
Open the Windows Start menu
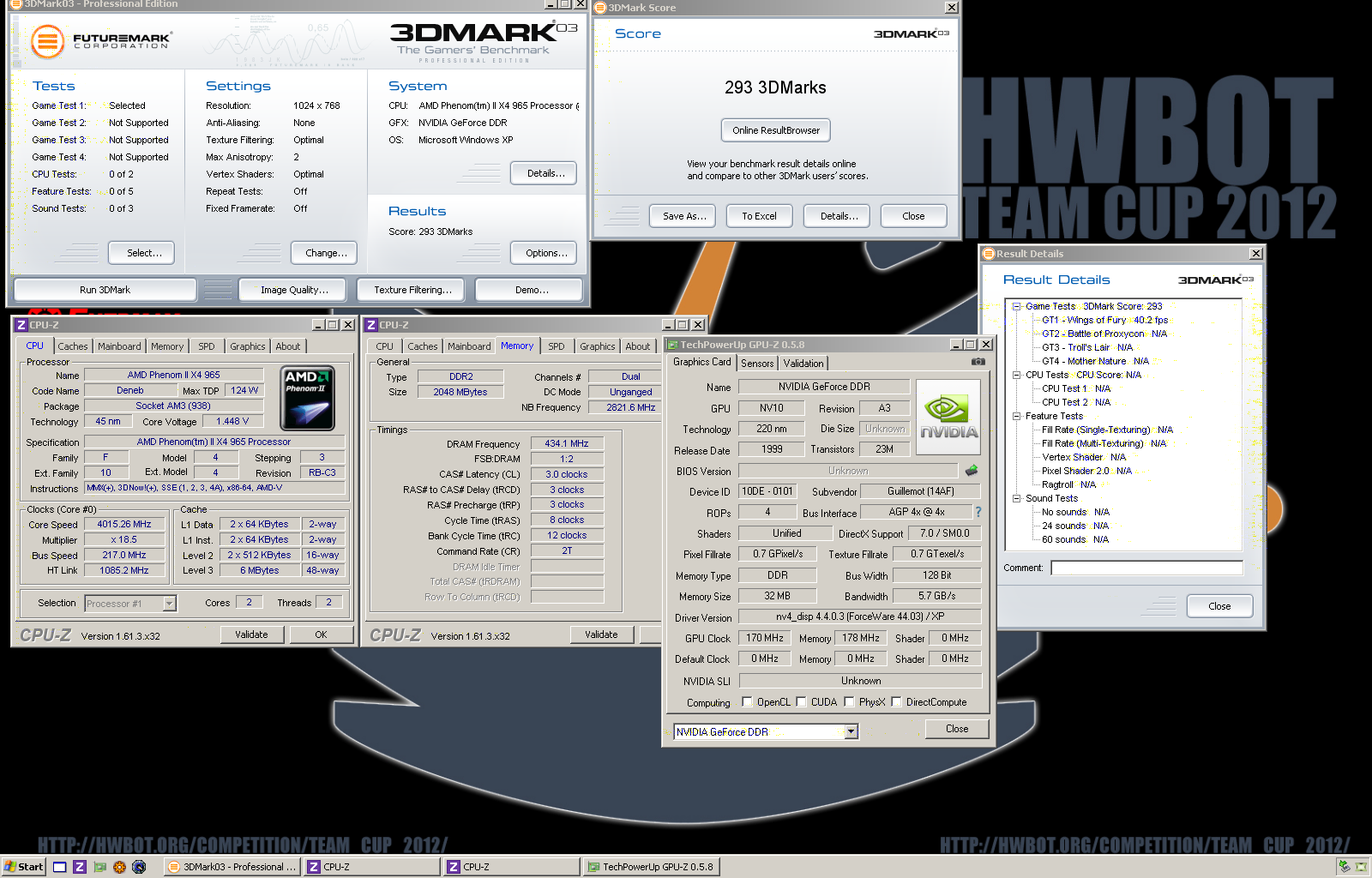pos(23,867)
